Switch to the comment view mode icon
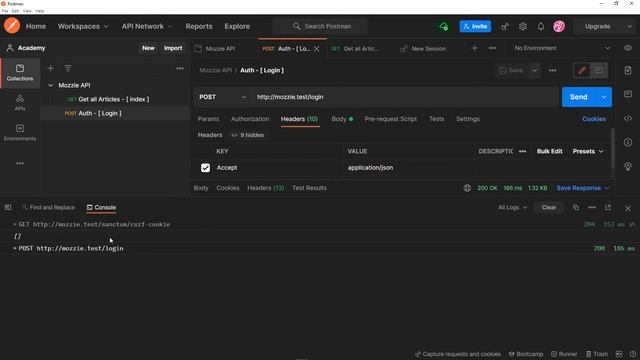640x360 pixels. pyautogui.click(x=599, y=70)
